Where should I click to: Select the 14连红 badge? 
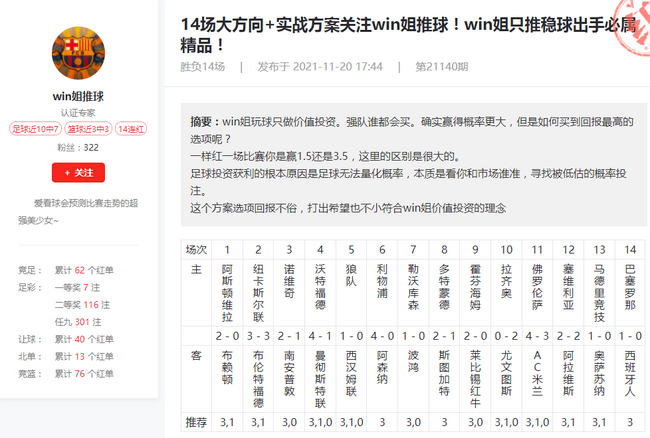(x=131, y=129)
